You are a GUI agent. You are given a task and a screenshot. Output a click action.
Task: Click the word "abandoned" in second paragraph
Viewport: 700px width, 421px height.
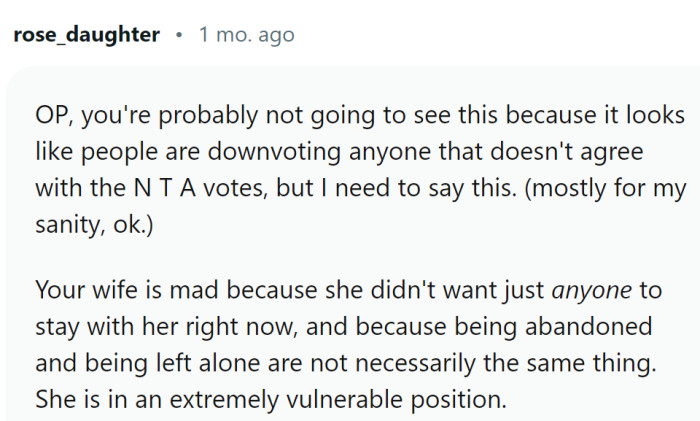[588, 326]
